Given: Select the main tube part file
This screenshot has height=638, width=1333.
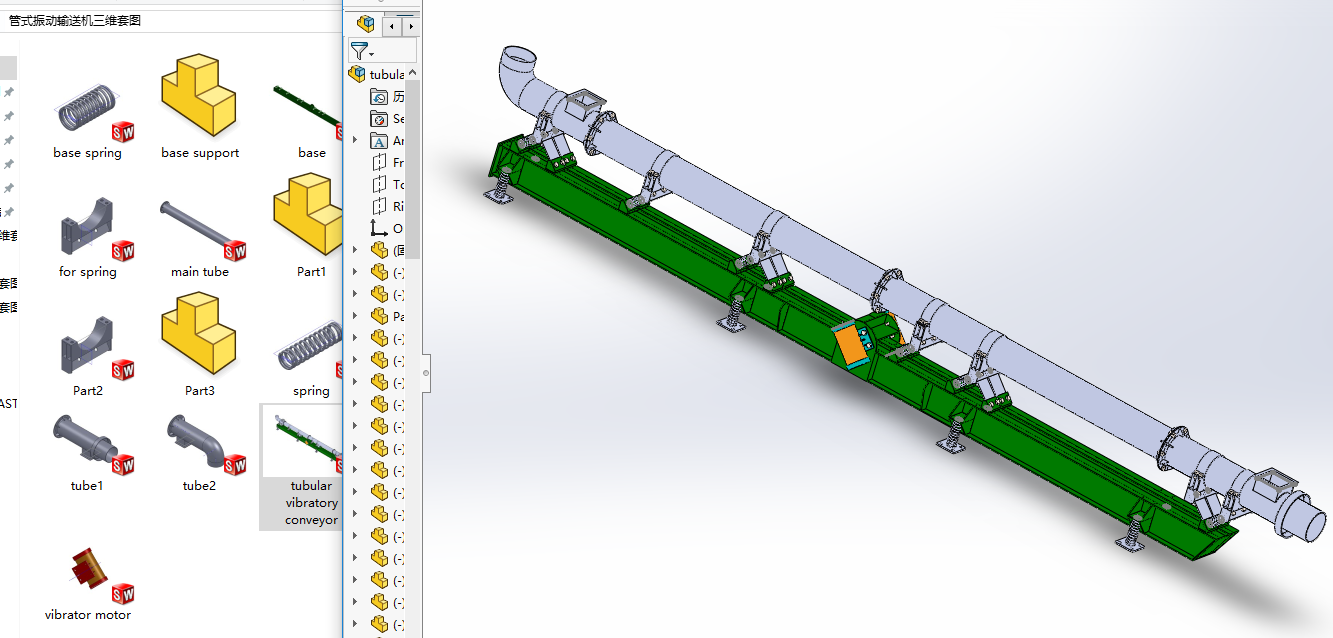Looking at the screenshot, I should click(x=200, y=238).
